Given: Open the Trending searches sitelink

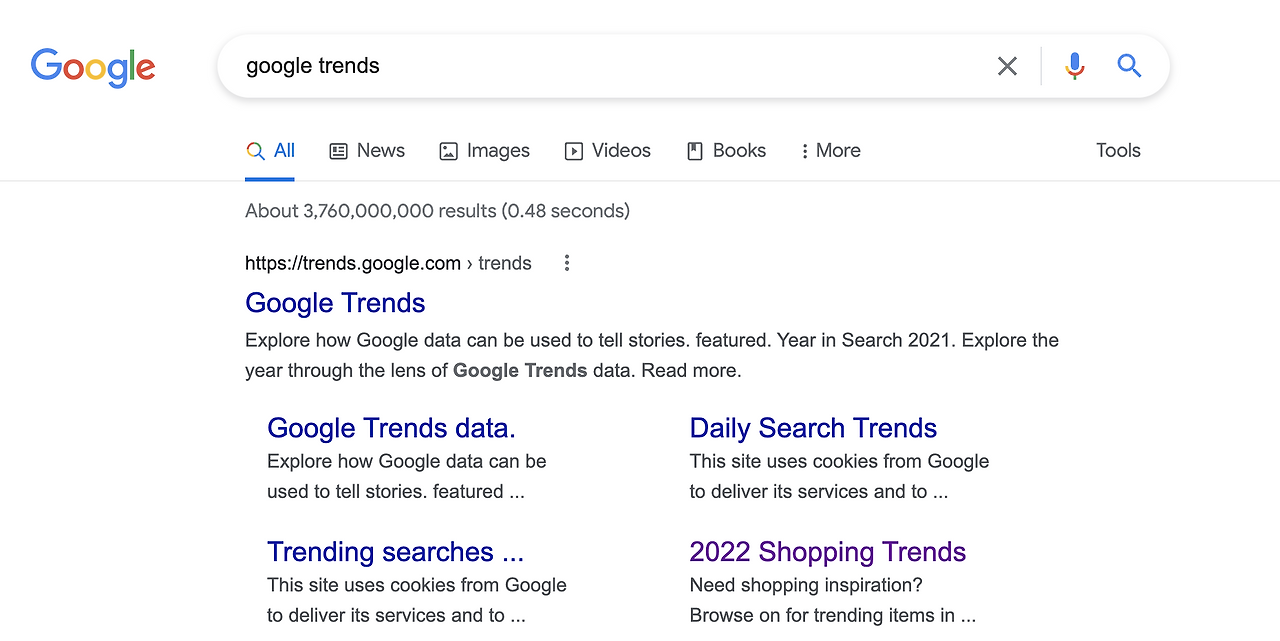Looking at the screenshot, I should tap(395, 552).
